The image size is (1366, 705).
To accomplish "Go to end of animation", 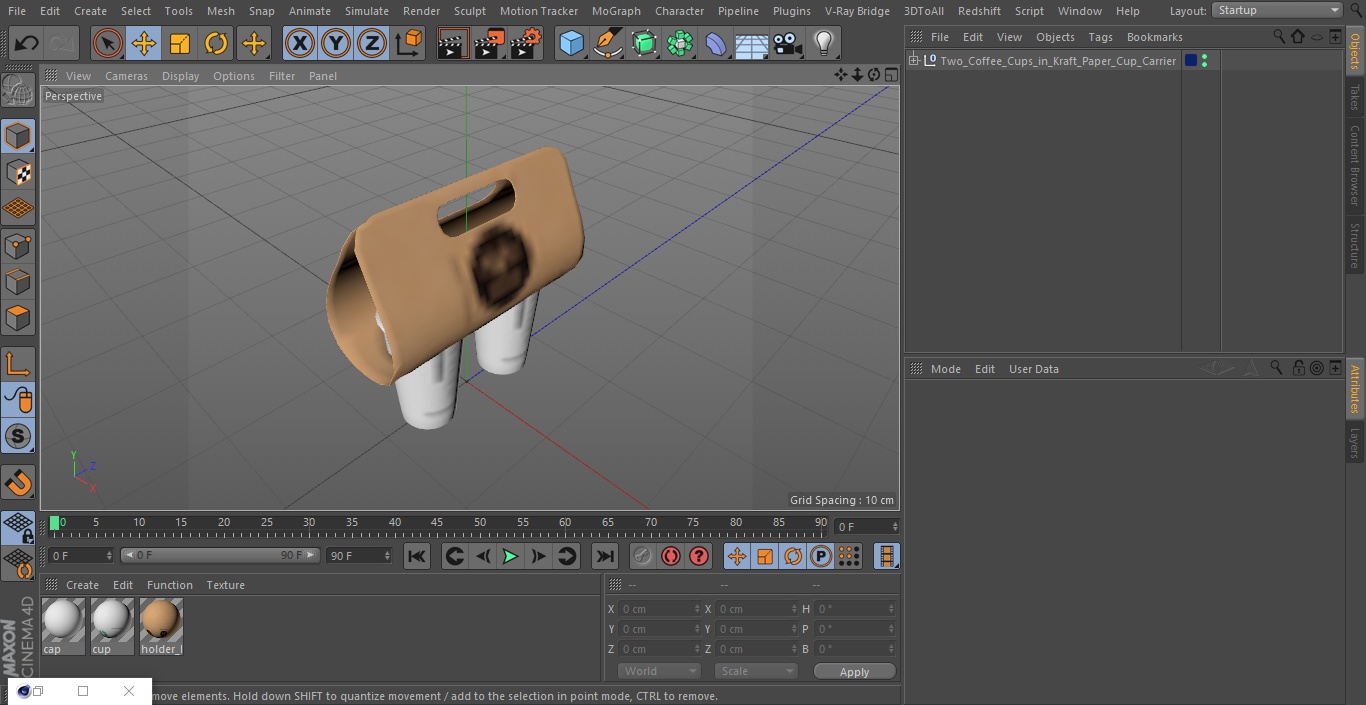I will coord(605,556).
